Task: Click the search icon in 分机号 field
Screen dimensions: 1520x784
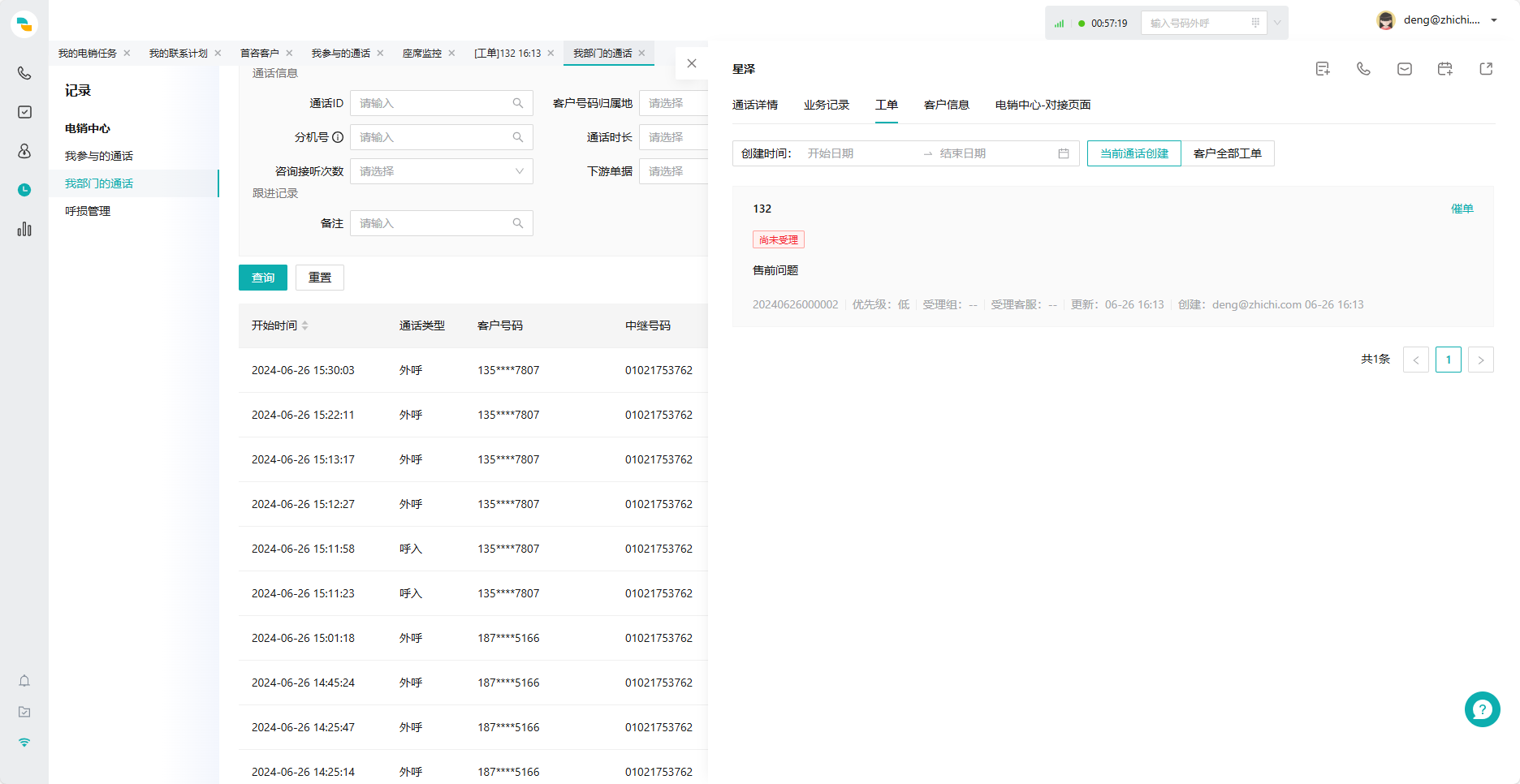Action: click(x=518, y=137)
